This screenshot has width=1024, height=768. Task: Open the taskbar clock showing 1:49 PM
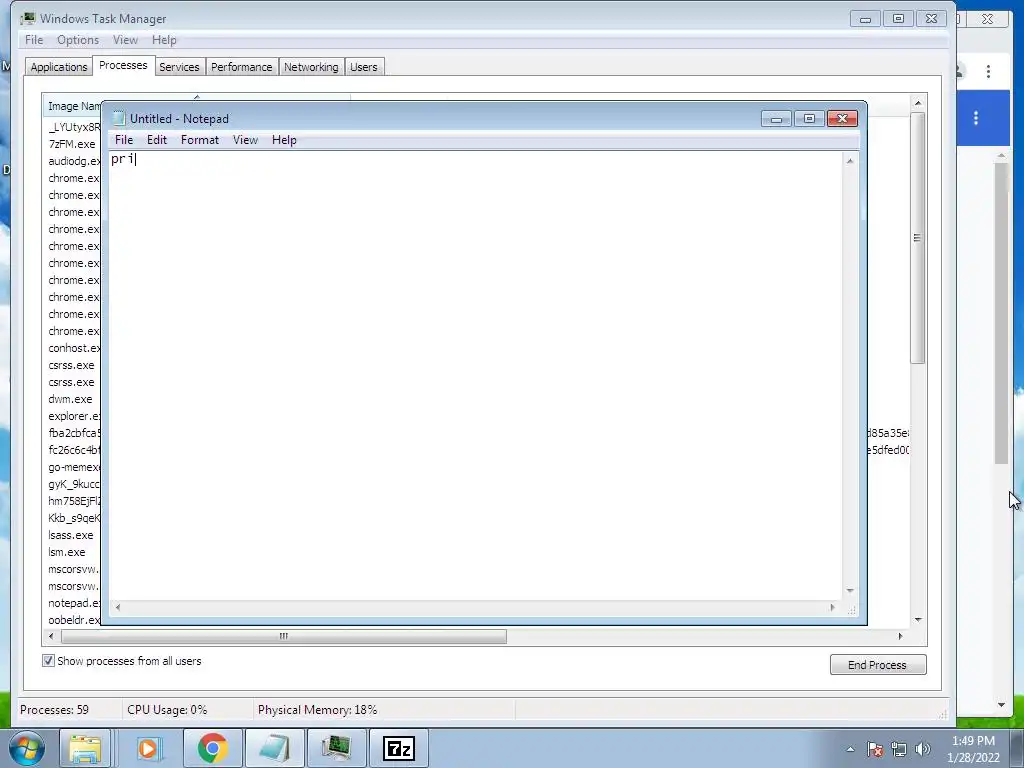[x=973, y=749]
